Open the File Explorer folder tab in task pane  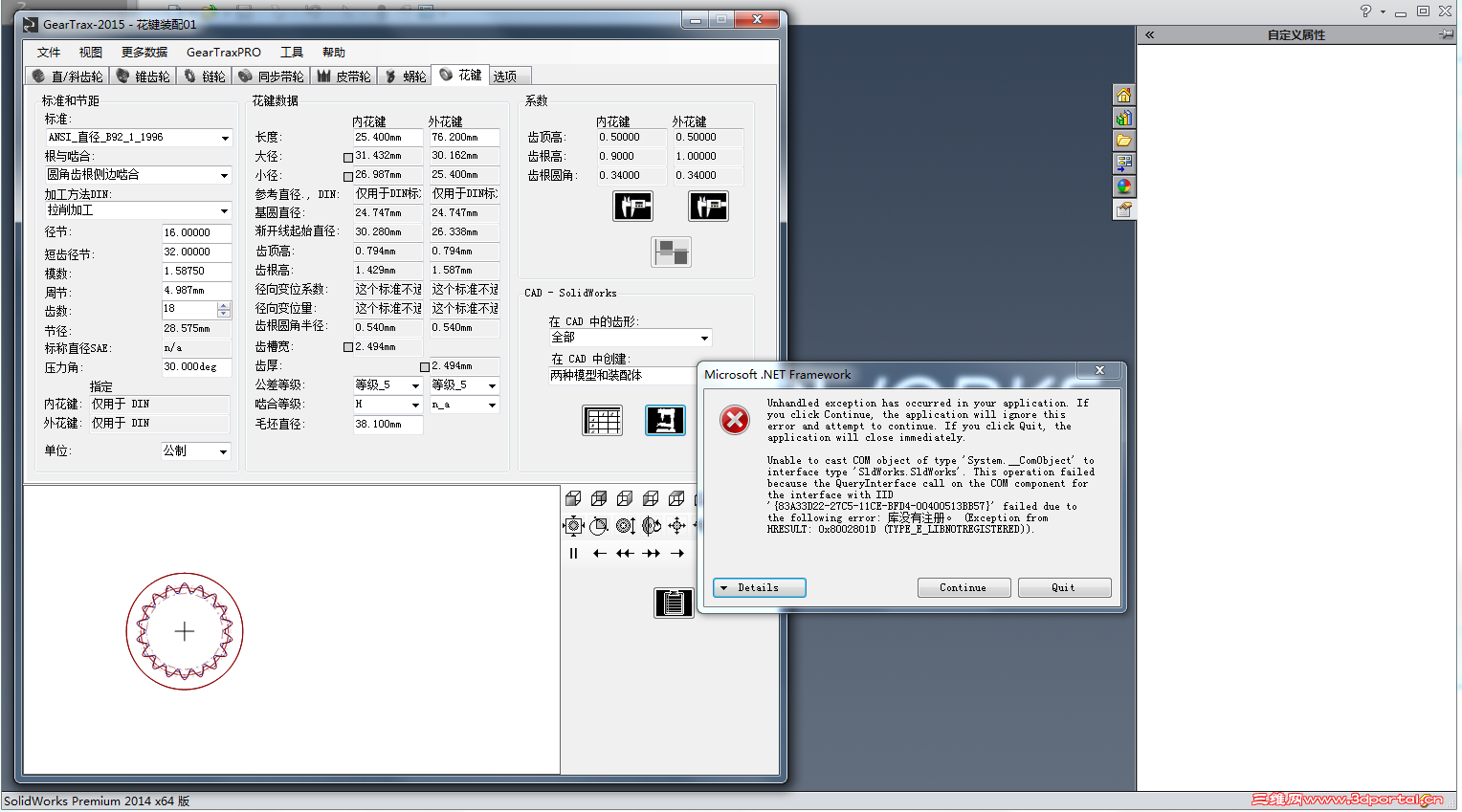1124,141
